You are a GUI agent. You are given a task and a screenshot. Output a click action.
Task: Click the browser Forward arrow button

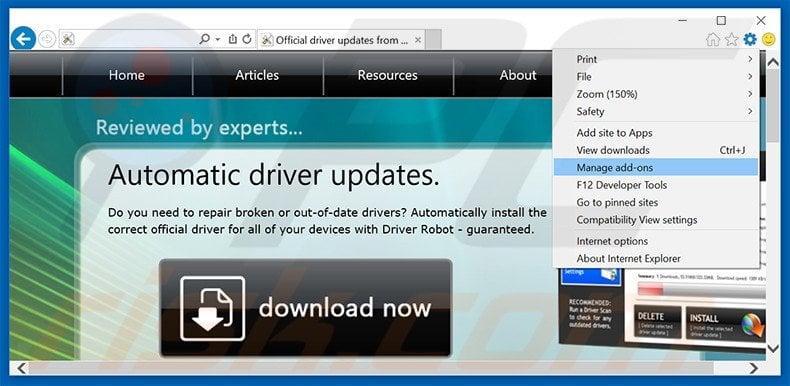tap(47, 39)
